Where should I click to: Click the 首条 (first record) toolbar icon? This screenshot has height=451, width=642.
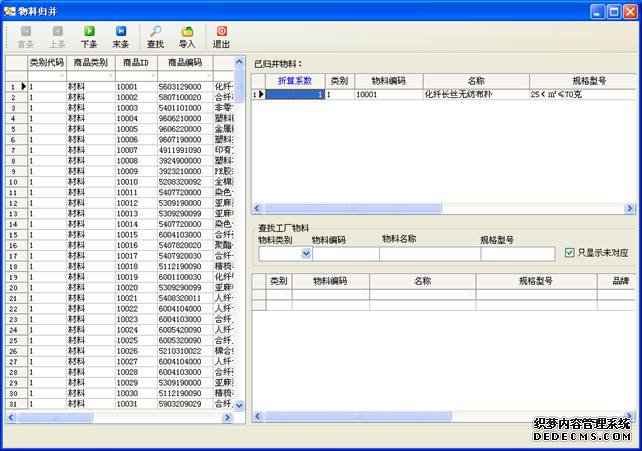26,37
